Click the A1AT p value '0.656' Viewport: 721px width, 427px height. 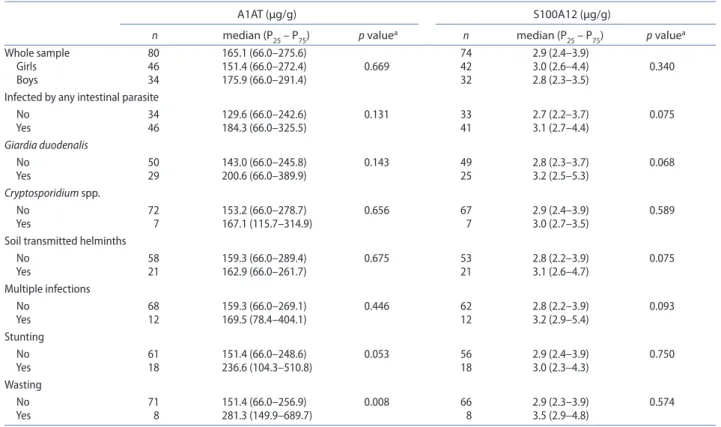pyautogui.click(x=377, y=210)
